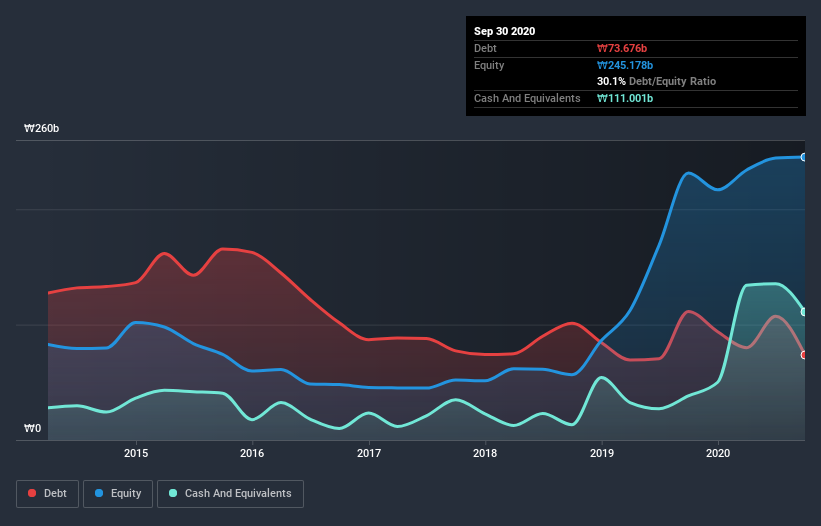Viewport: 821px width, 526px height.
Task: Click the 2016 x-axis label
Action: [252, 453]
